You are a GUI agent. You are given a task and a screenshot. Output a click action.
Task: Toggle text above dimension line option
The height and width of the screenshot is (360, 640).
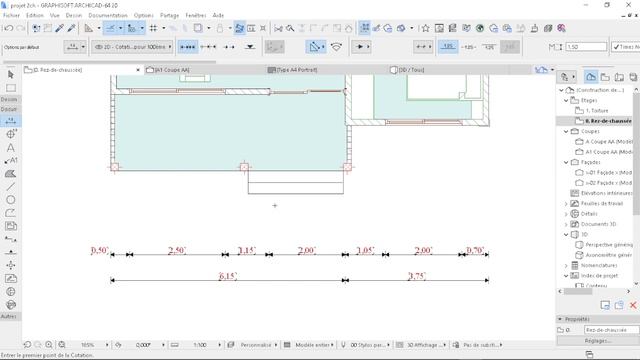pos(448,47)
